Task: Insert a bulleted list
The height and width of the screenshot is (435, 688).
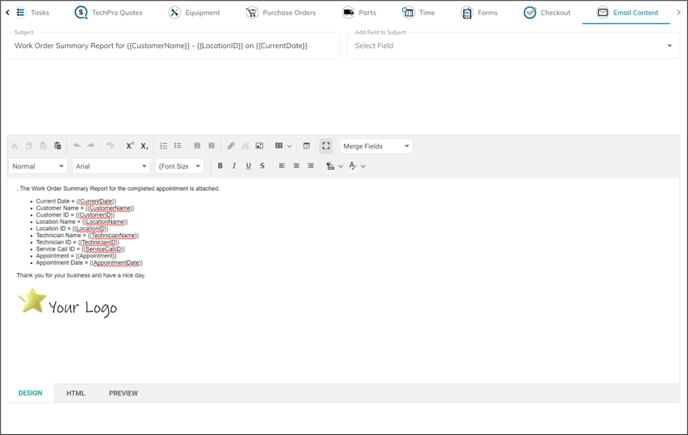Action: [178, 146]
